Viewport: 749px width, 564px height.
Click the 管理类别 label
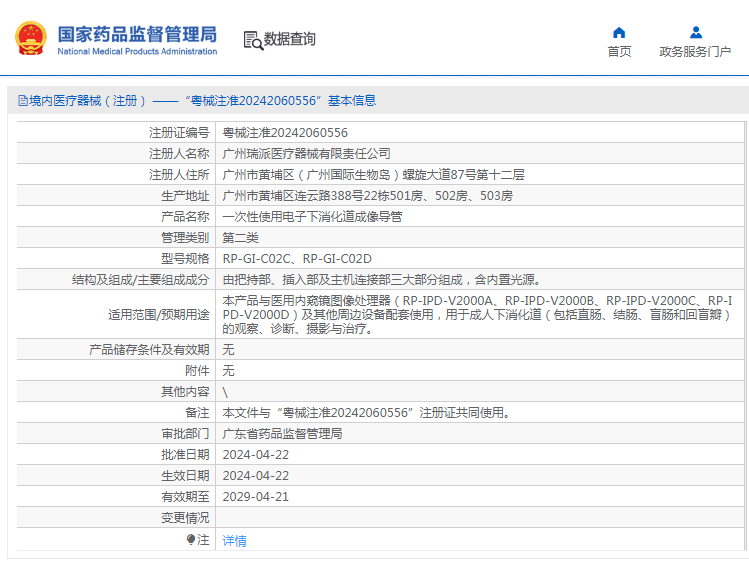pos(185,238)
